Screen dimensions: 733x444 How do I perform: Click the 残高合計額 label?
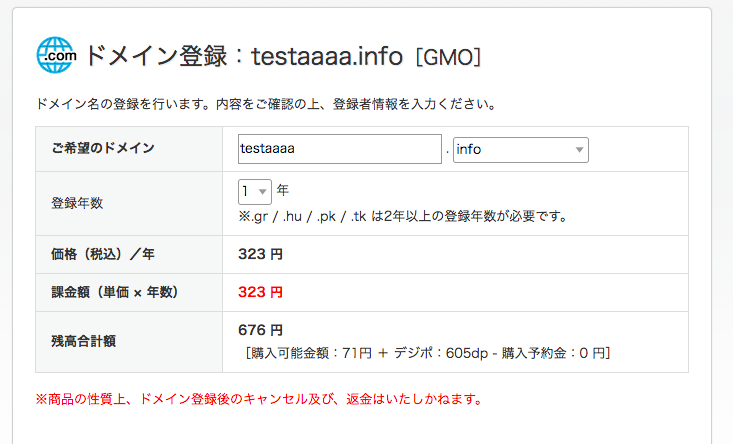pos(83,341)
